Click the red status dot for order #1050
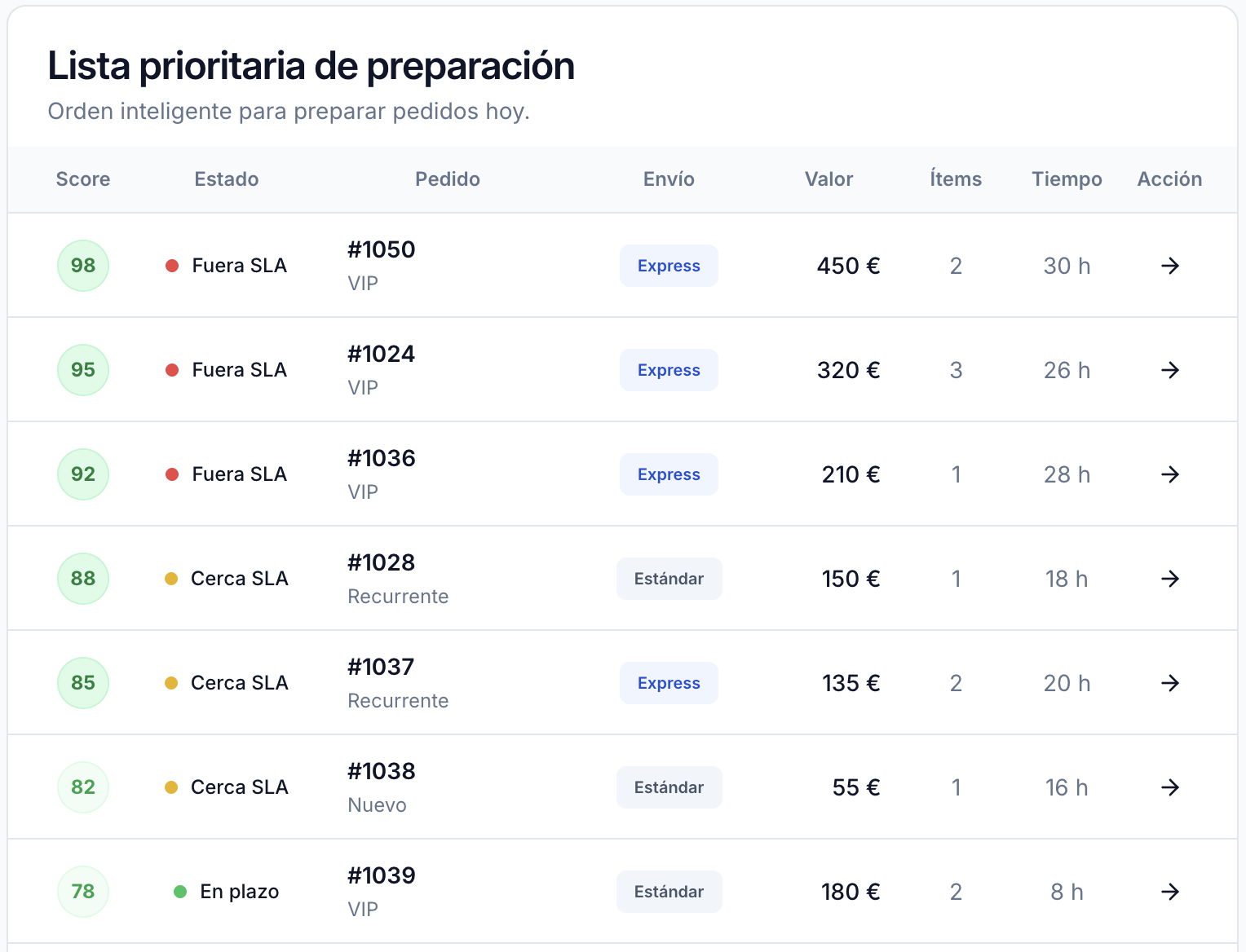 (x=172, y=266)
